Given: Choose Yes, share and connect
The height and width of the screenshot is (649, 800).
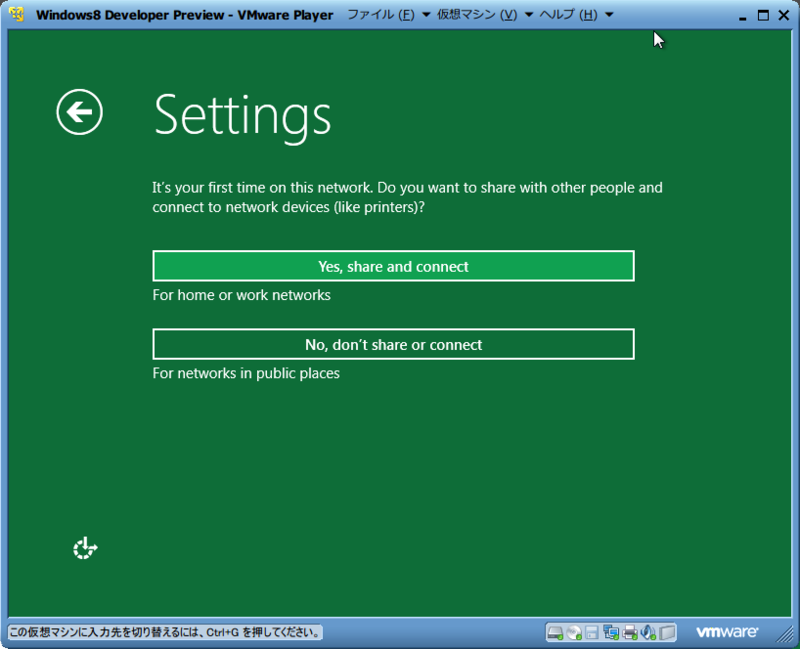Looking at the screenshot, I should pos(393,266).
